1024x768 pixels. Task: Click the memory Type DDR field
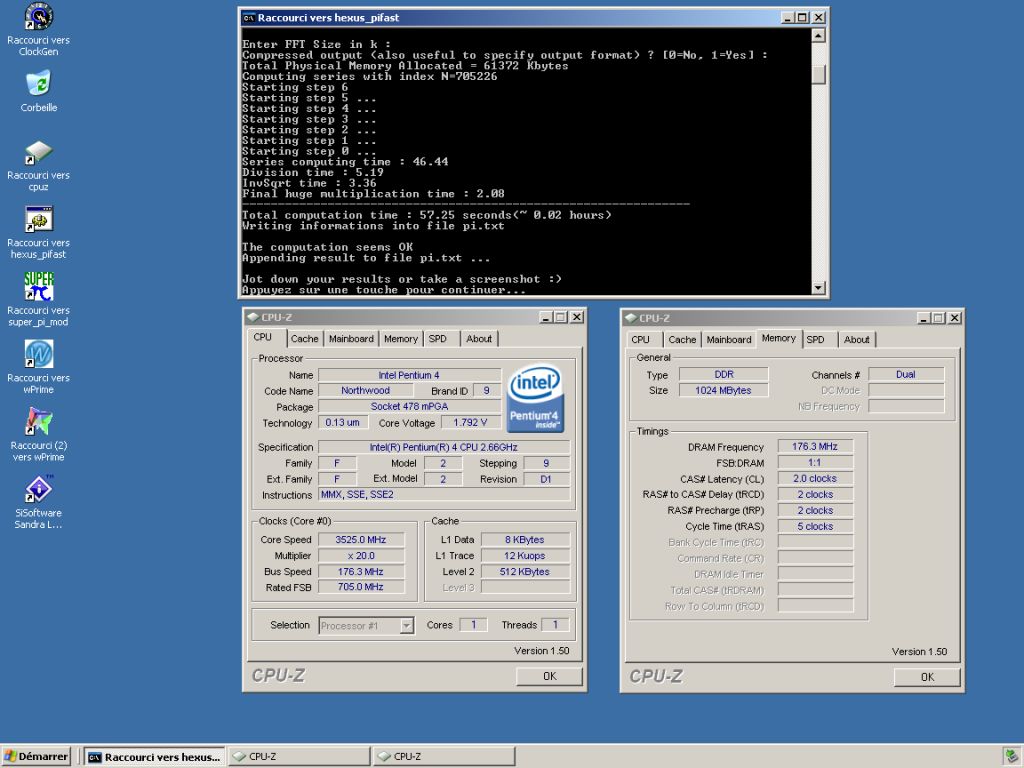pyautogui.click(x=724, y=374)
